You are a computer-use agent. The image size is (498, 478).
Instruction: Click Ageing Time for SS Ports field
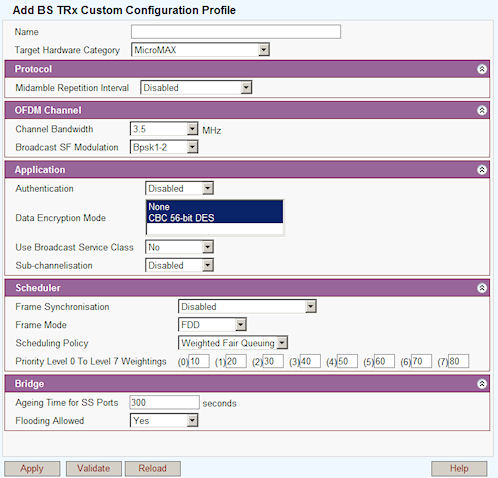coord(164,402)
